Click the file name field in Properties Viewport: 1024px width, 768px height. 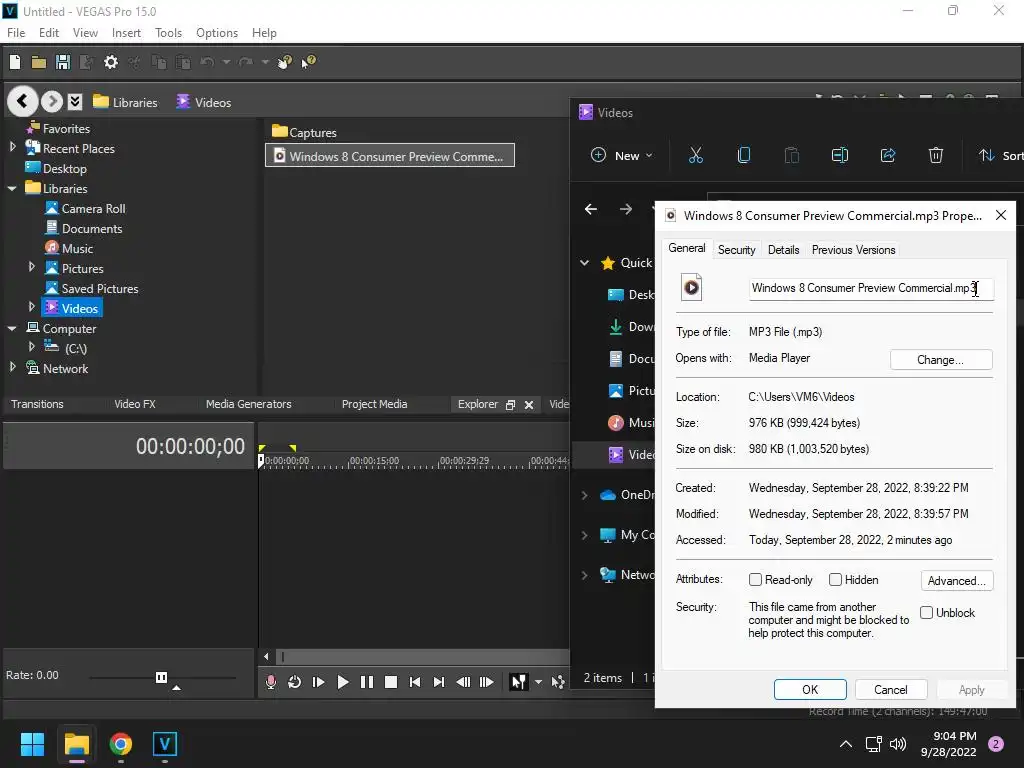(x=871, y=288)
